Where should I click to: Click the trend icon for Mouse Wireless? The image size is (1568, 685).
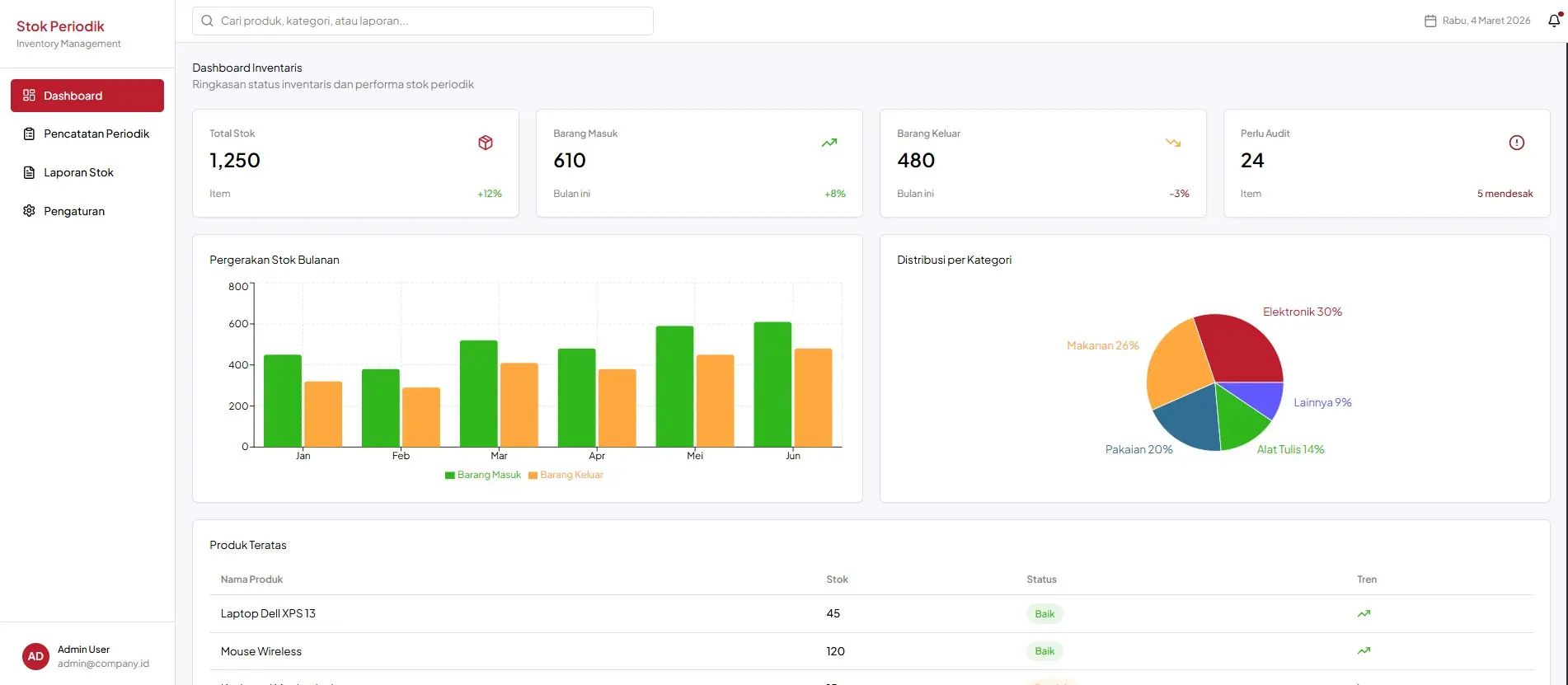pos(1364,650)
